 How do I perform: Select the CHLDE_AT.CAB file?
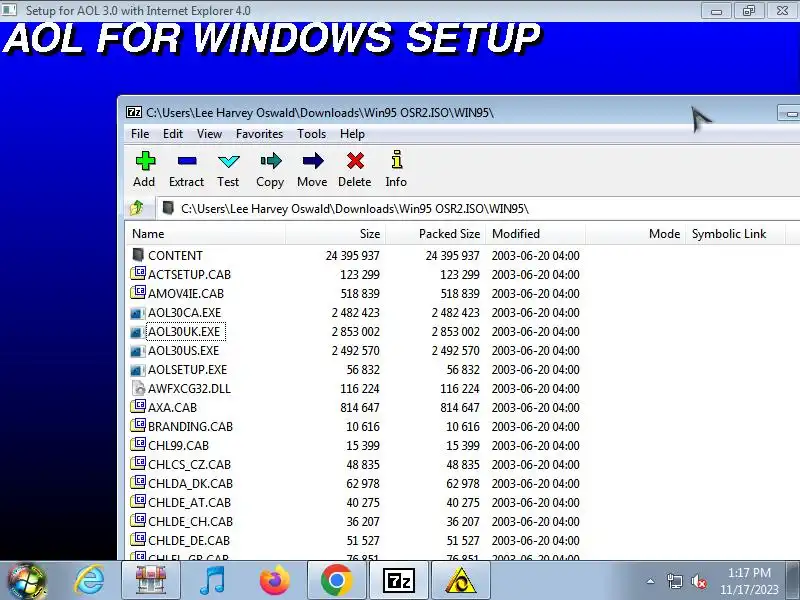[189, 503]
